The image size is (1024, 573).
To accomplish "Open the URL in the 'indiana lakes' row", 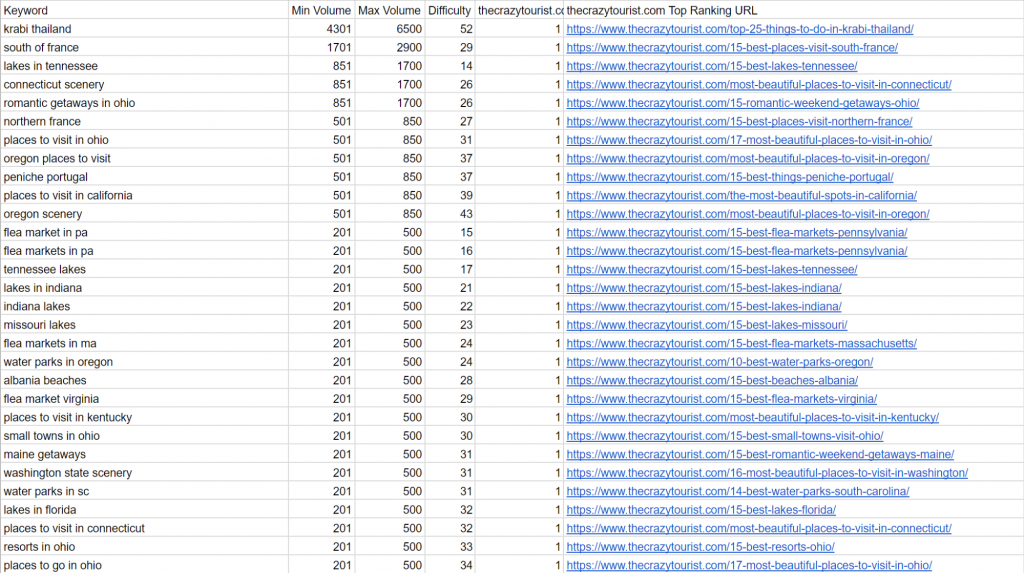I will [x=704, y=306].
